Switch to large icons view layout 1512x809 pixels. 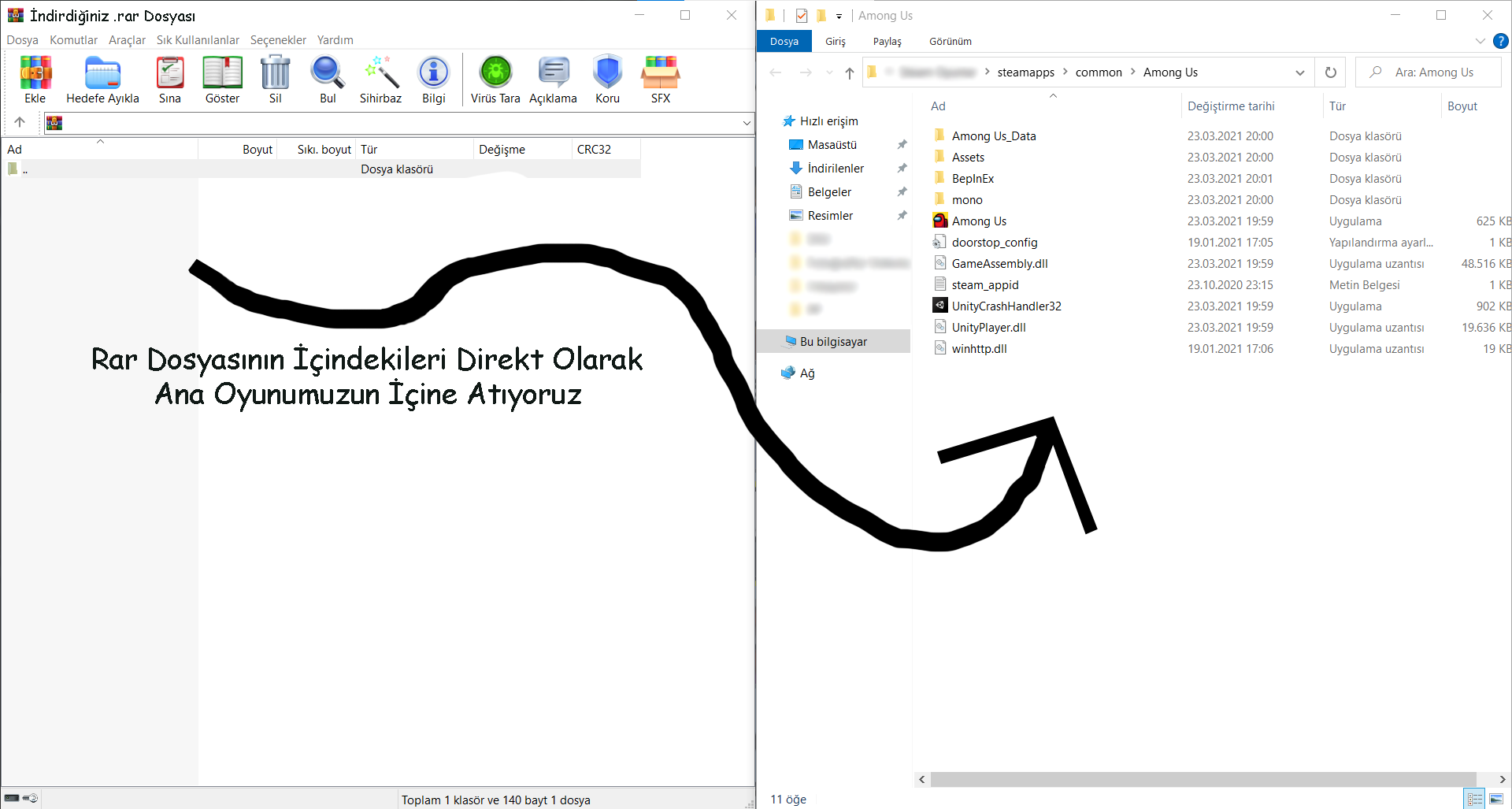[1496, 799]
